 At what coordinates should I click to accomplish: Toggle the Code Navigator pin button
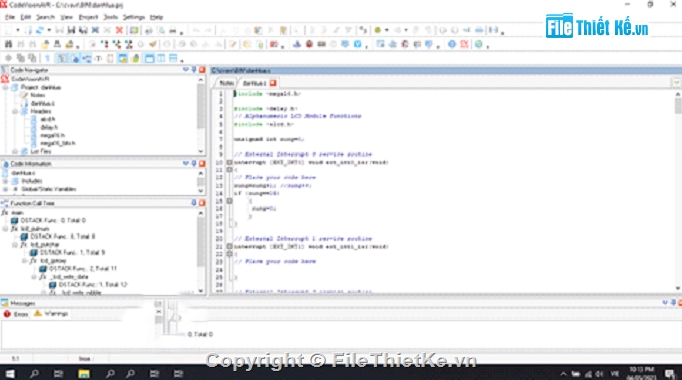point(194,70)
